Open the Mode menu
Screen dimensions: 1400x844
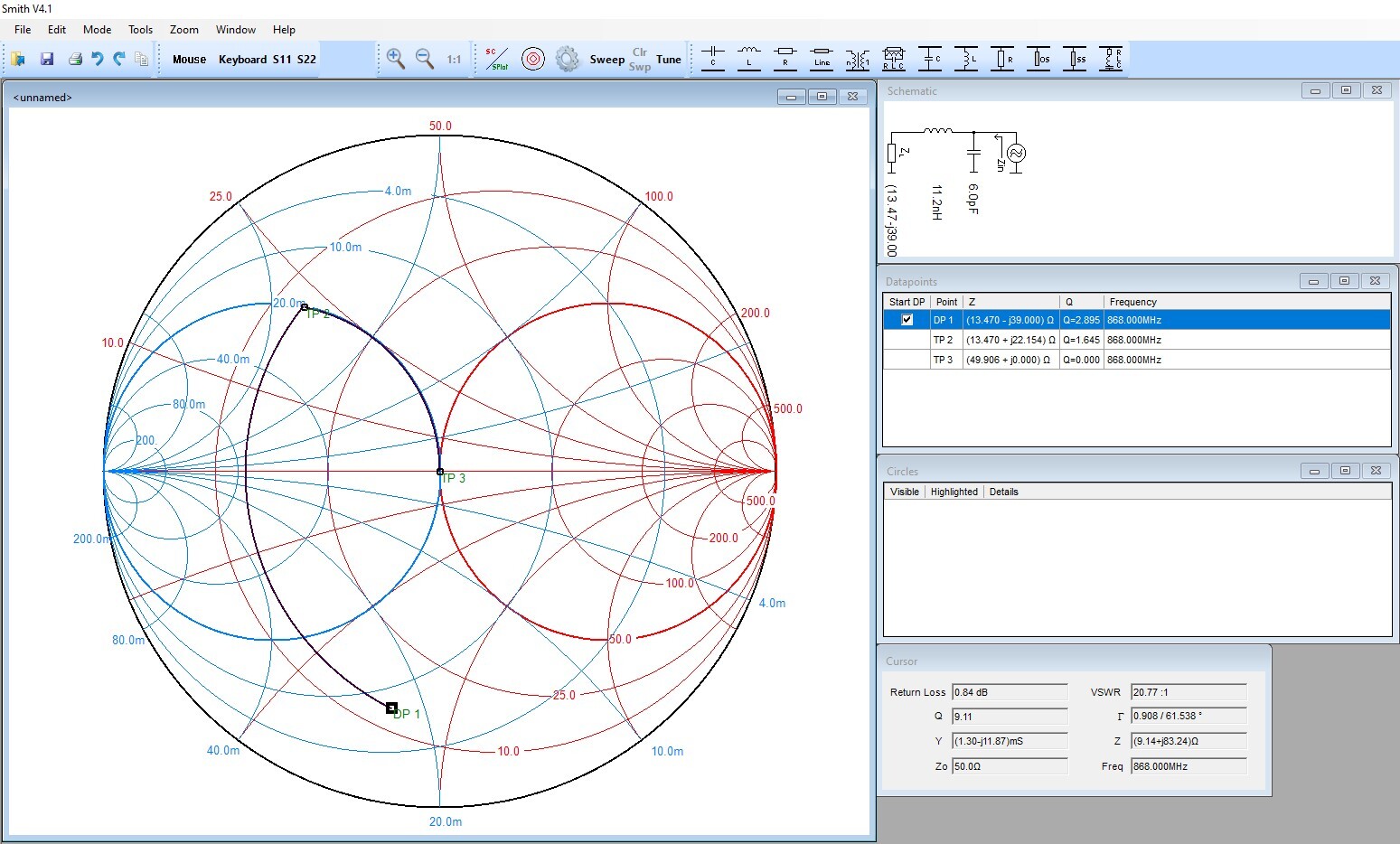(x=98, y=30)
